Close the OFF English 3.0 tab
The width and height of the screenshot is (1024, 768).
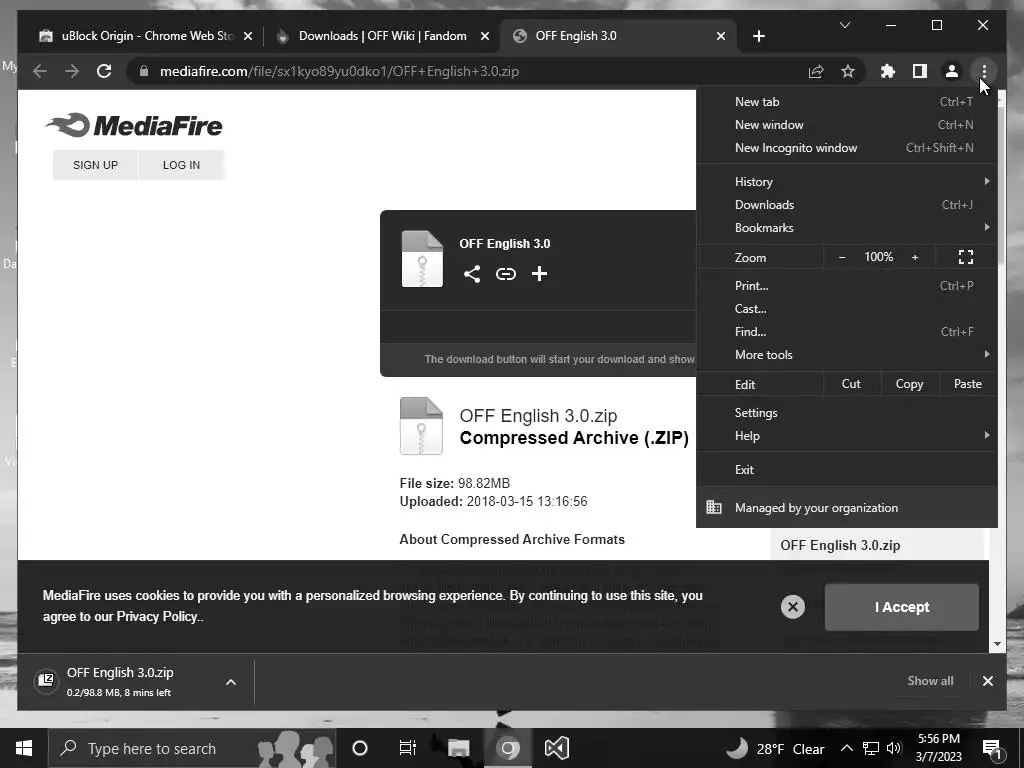[x=720, y=36]
